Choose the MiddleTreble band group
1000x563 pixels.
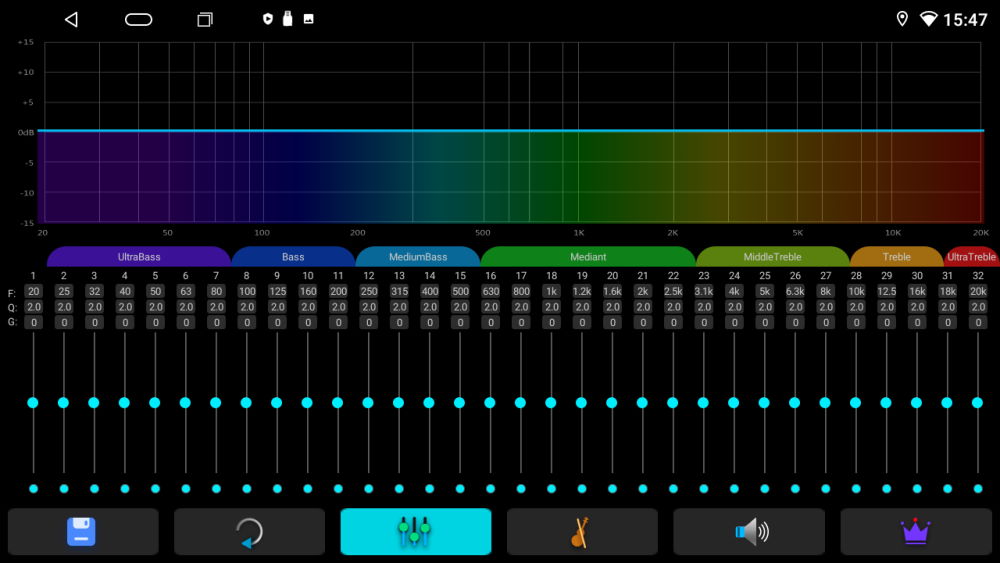coord(772,257)
